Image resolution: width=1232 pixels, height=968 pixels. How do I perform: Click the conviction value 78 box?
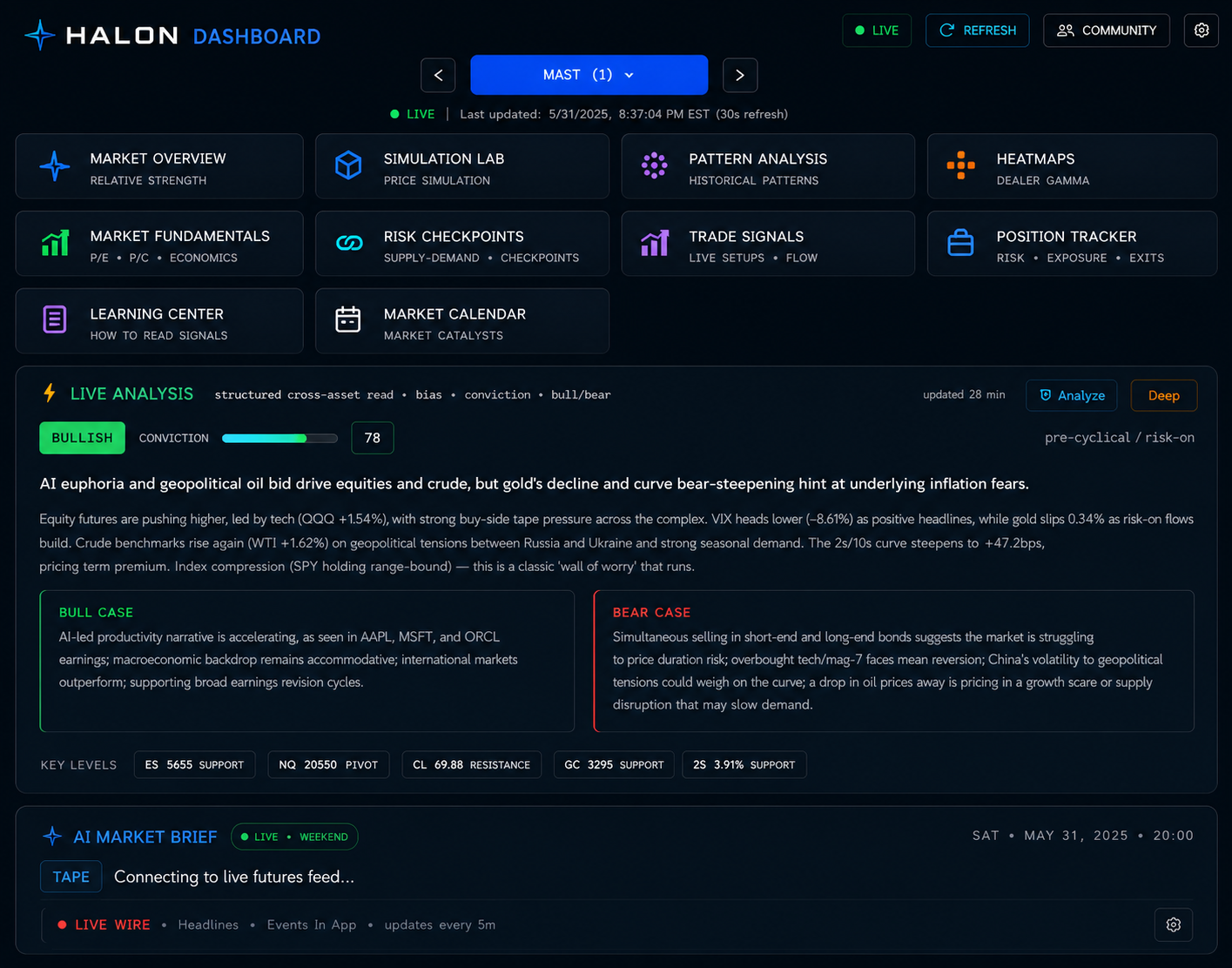pos(373,438)
